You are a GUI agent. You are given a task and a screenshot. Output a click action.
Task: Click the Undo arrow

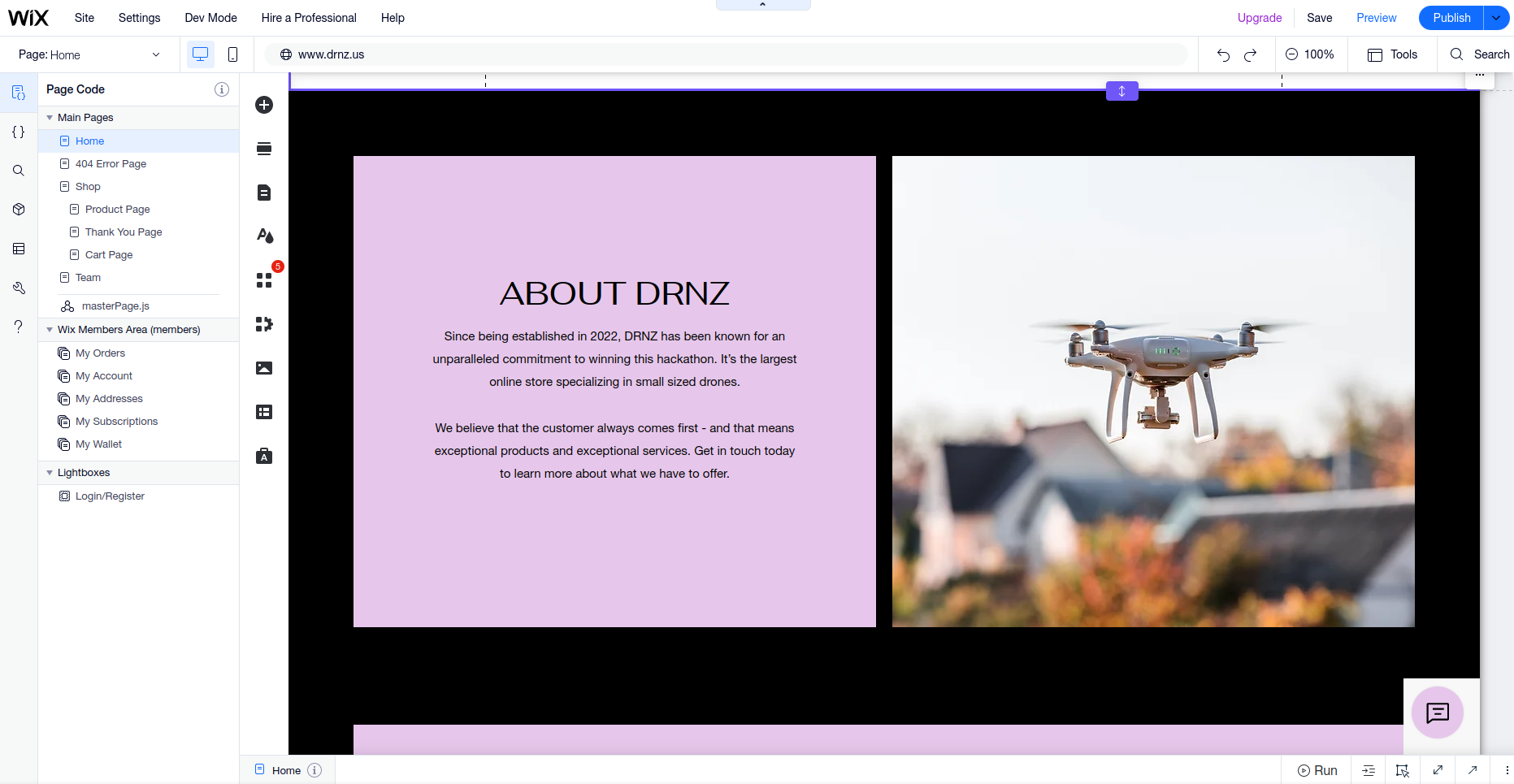[x=1223, y=54]
